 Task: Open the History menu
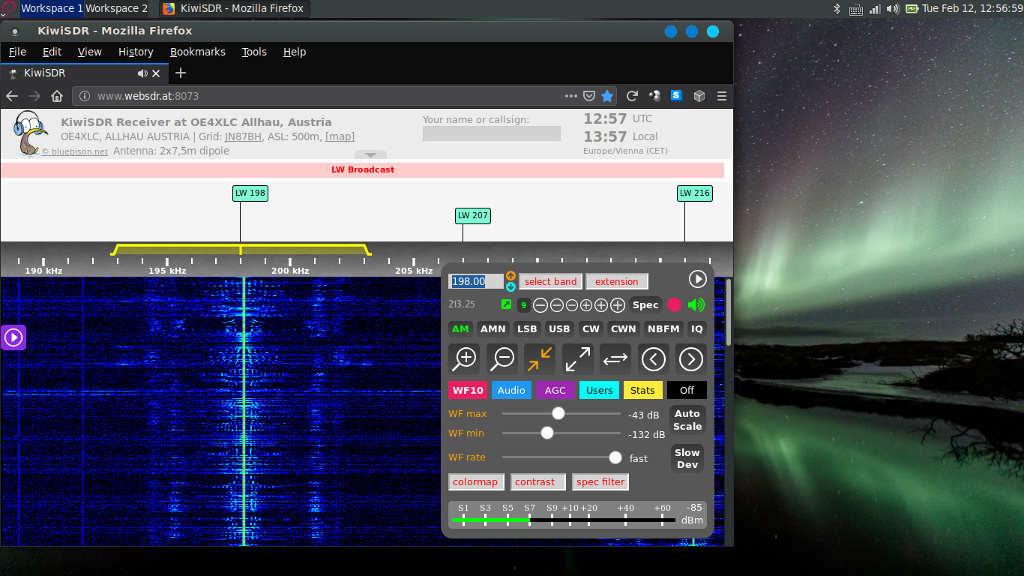pos(136,52)
